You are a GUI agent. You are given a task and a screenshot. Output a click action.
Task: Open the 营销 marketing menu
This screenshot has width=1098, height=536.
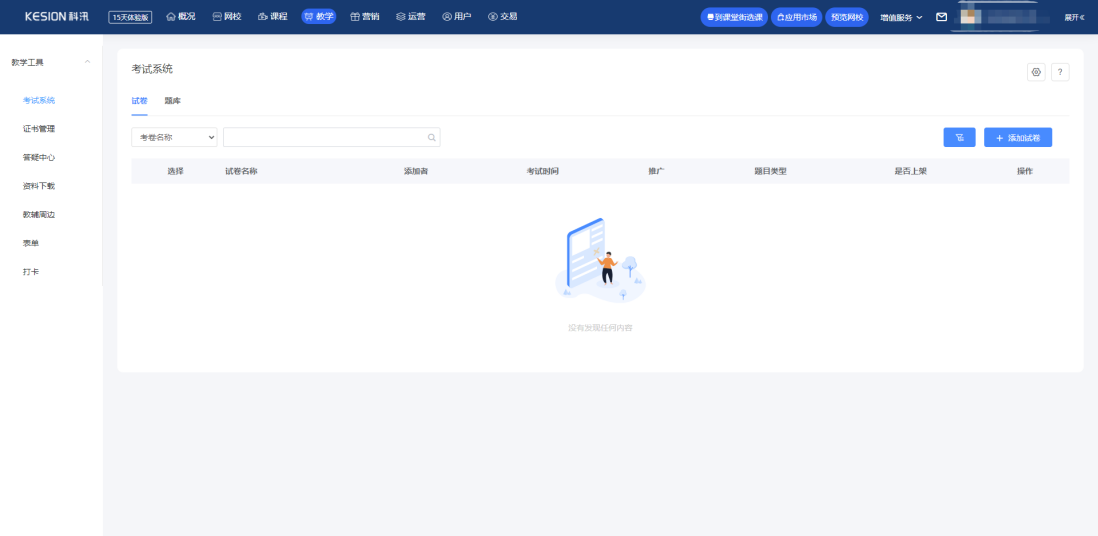click(365, 17)
